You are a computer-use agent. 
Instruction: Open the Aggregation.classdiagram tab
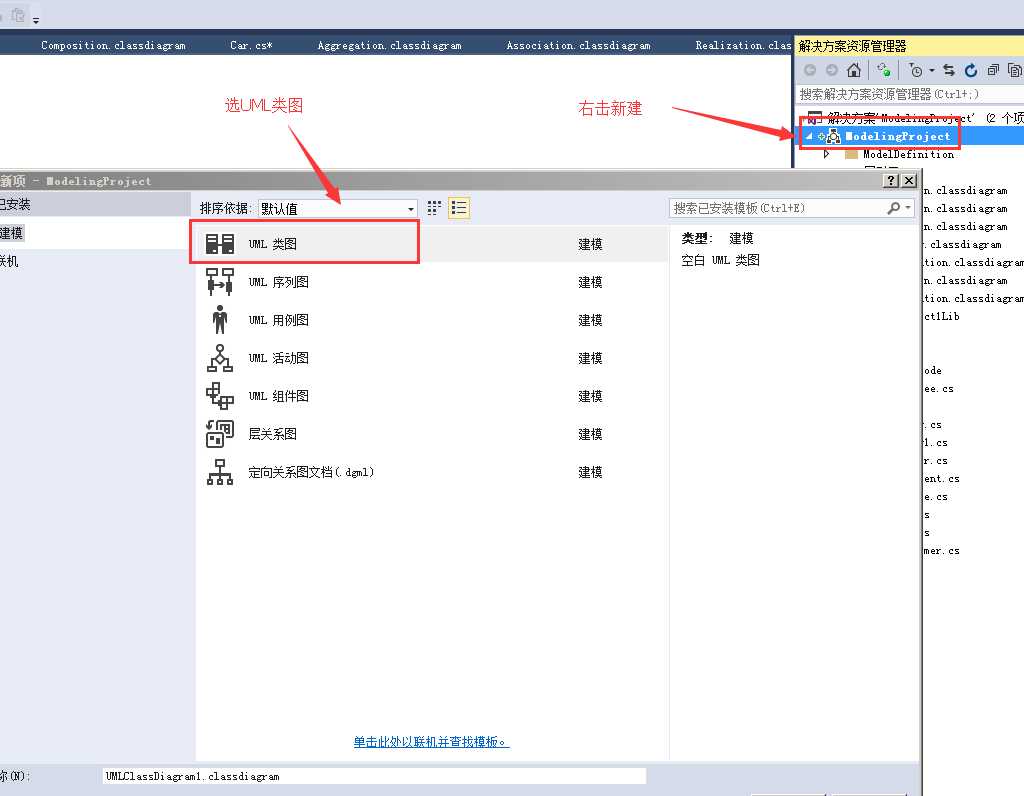[389, 45]
